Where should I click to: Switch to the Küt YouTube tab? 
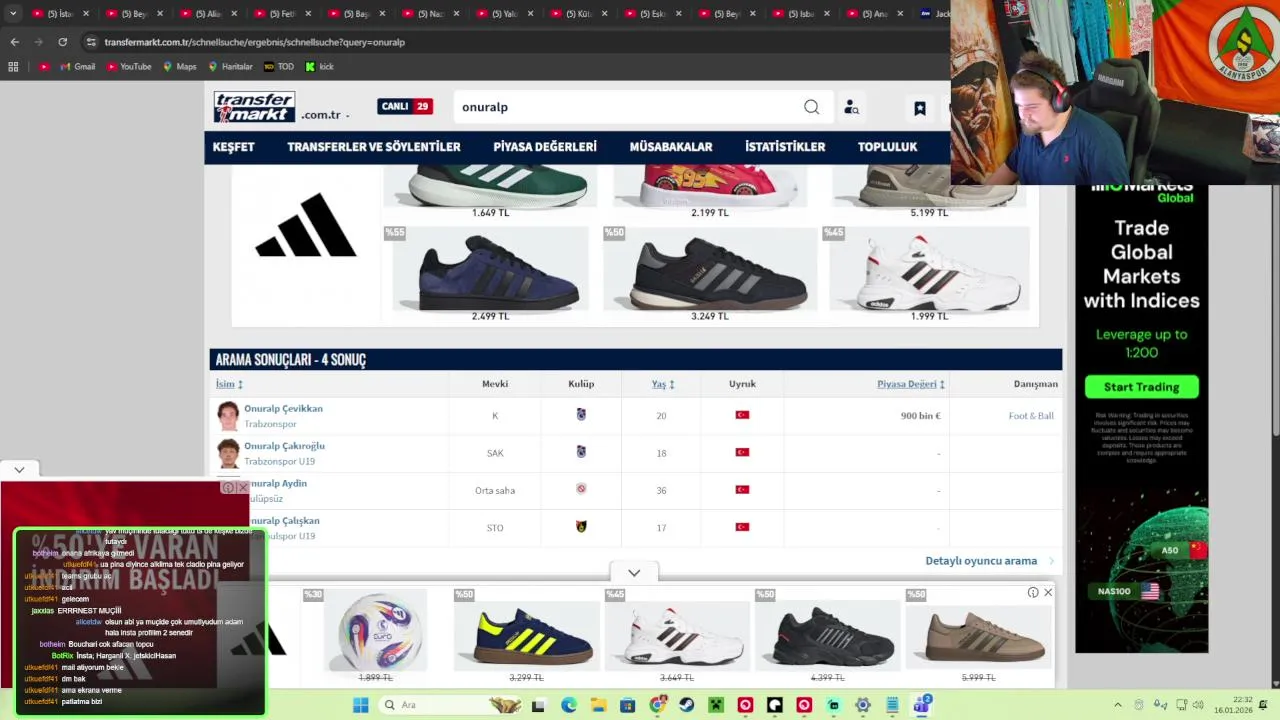click(577, 14)
